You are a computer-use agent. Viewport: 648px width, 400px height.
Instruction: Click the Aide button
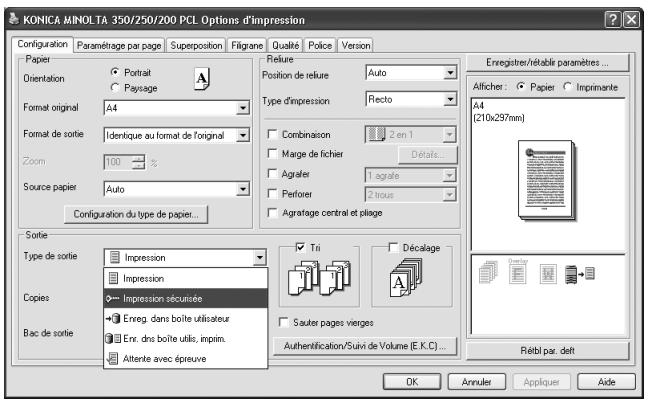pyautogui.click(x=606, y=381)
